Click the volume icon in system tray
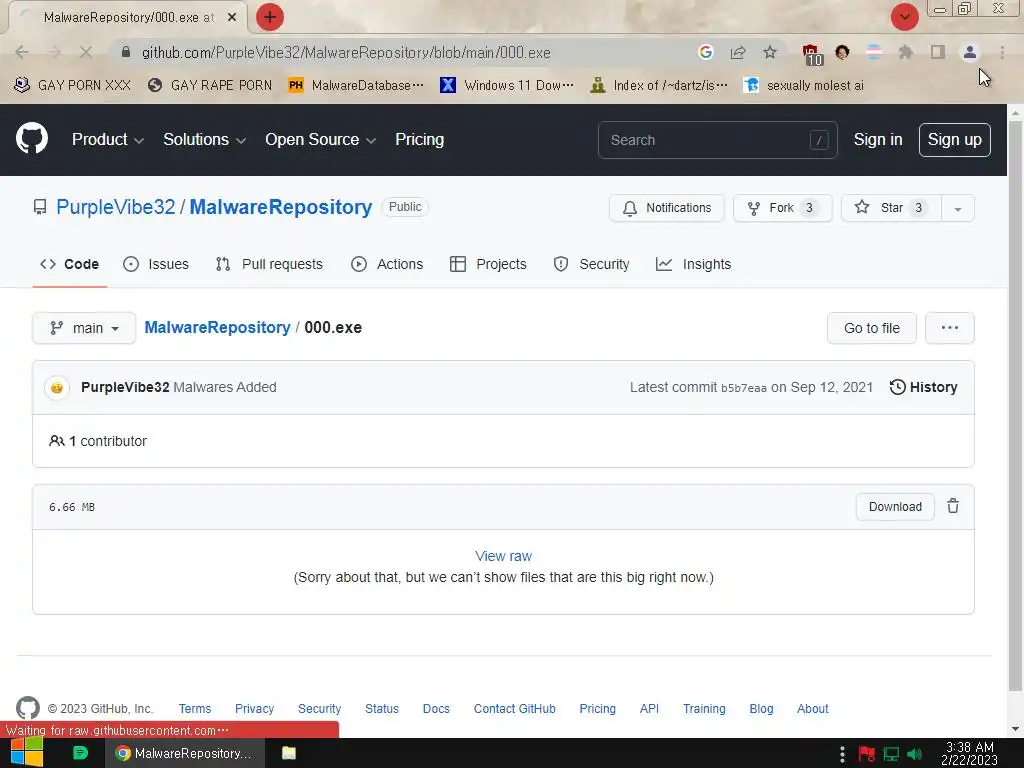This screenshot has width=1024, height=768. pyautogui.click(x=915, y=754)
